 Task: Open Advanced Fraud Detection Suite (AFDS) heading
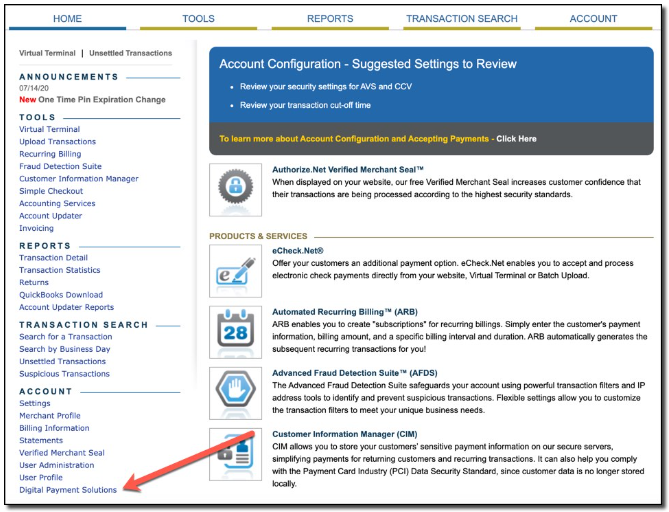pos(355,373)
